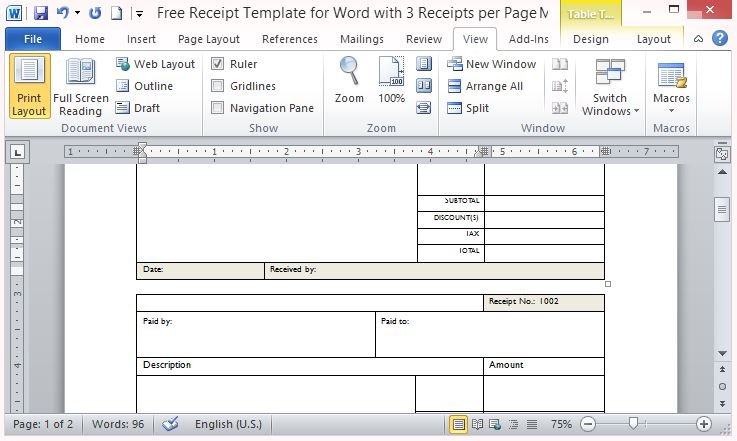Set zoom to 100% icon
This screenshot has width=737, height=441.
(391, 72)
